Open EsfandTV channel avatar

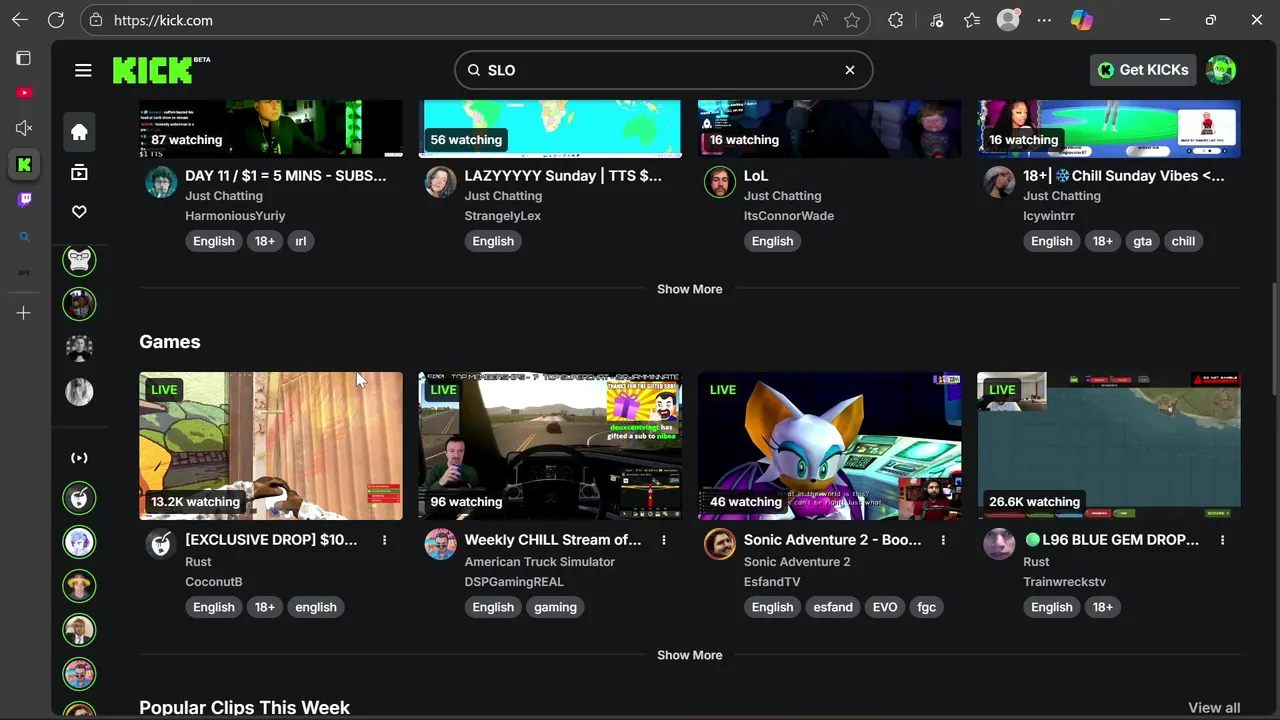pyautogui.click(x=720, y=544)
